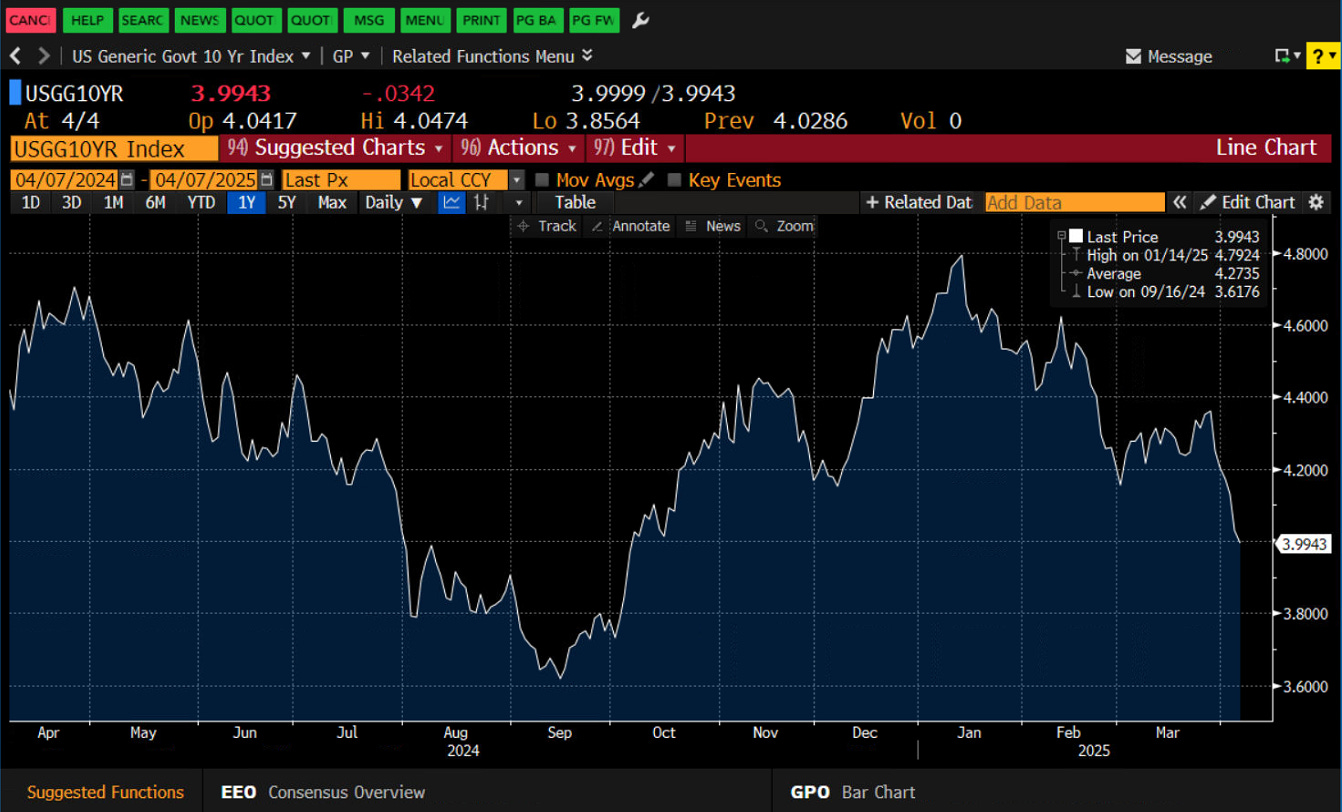The width and height of the screenshot is (1342, 812).
Task: Go forward with the right arrow
Action: (43, 56)
